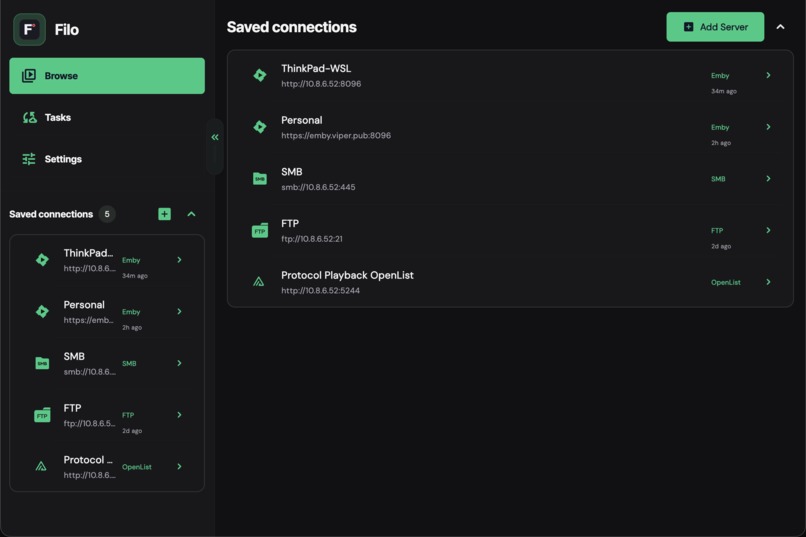This screenshot has height=537, width=806.
Task: Click the sidebar Protocol OpenList icon
Action: 41,466
